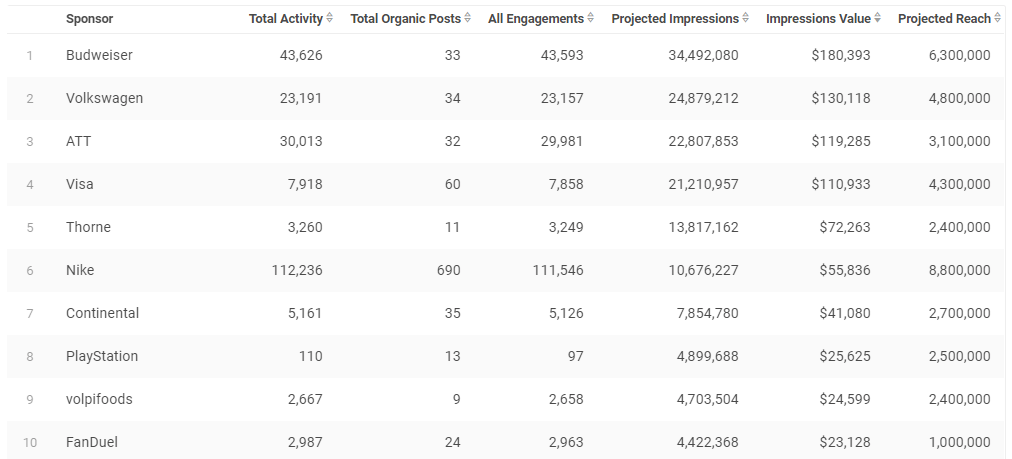Click Thorne's projected impressions 13,817,162

click(x=703, y=227)
